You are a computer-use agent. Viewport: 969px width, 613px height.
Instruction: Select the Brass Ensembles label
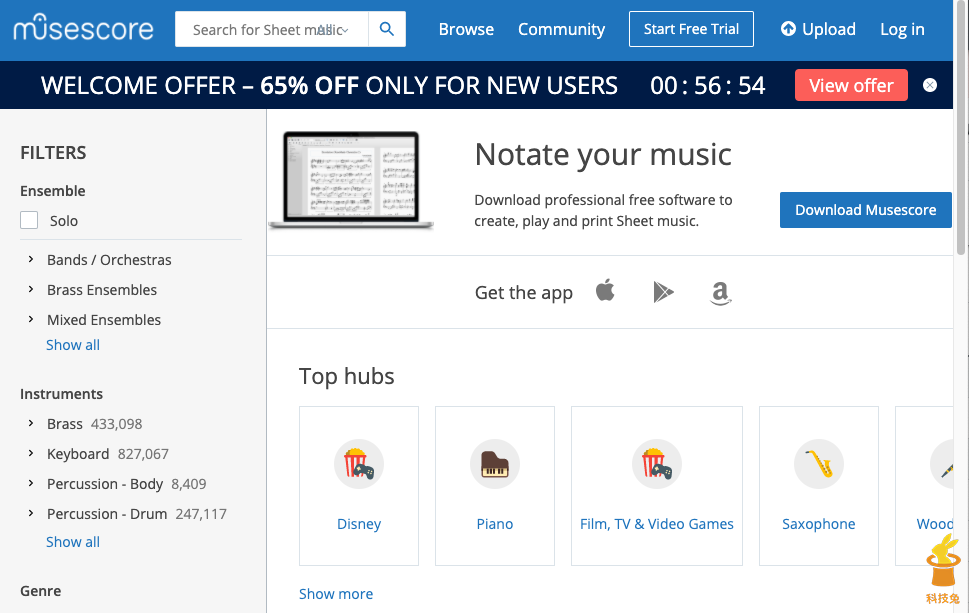click(102, 290)
